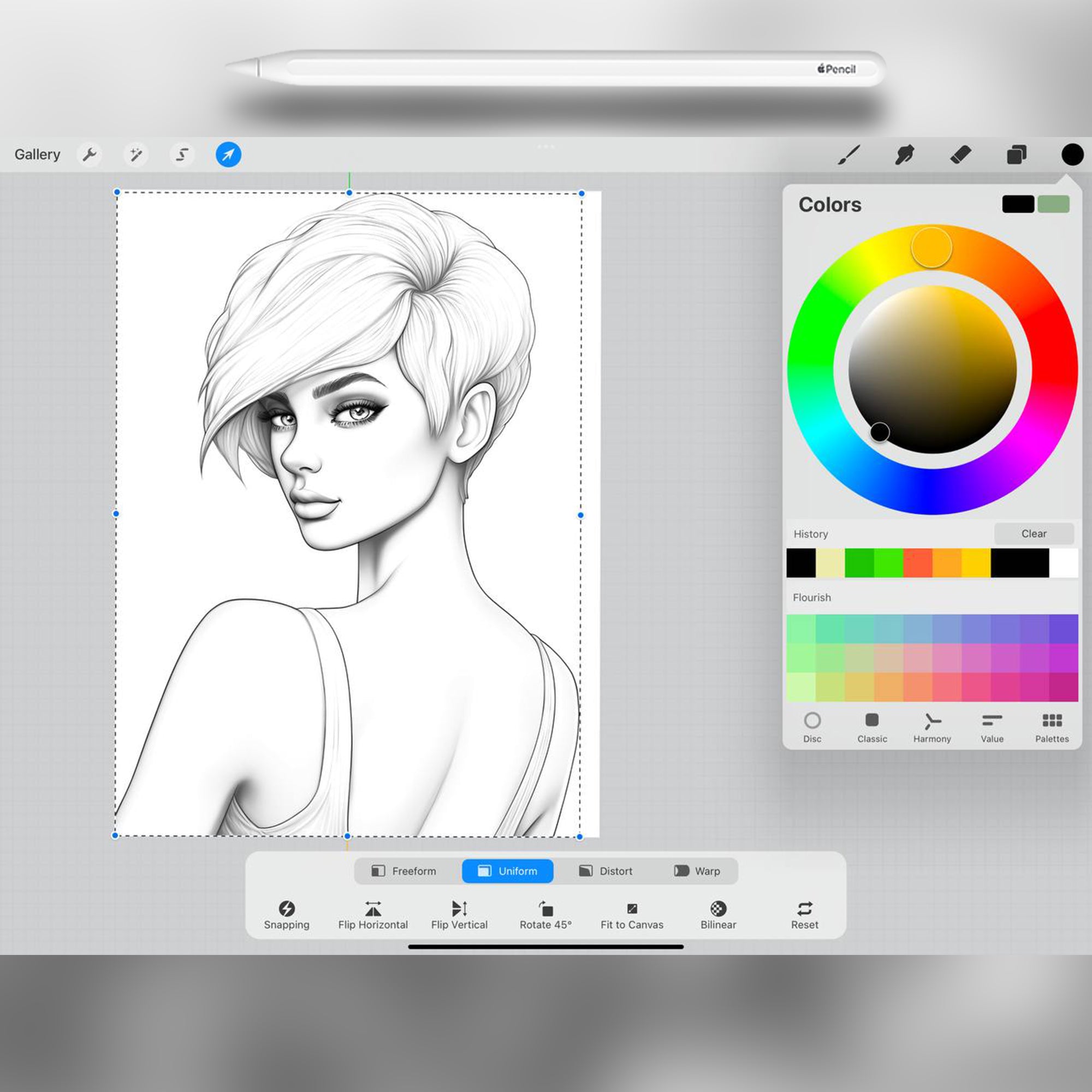Return to the Gallery

click(37, 154)
